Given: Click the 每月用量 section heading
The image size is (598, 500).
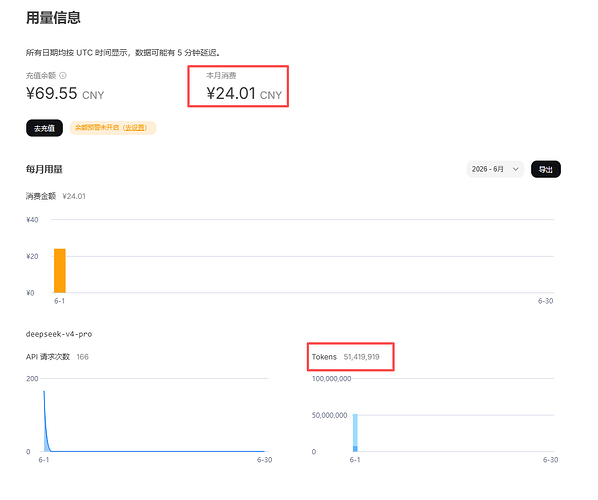Looking at the screenshot, I should [44, 169].
